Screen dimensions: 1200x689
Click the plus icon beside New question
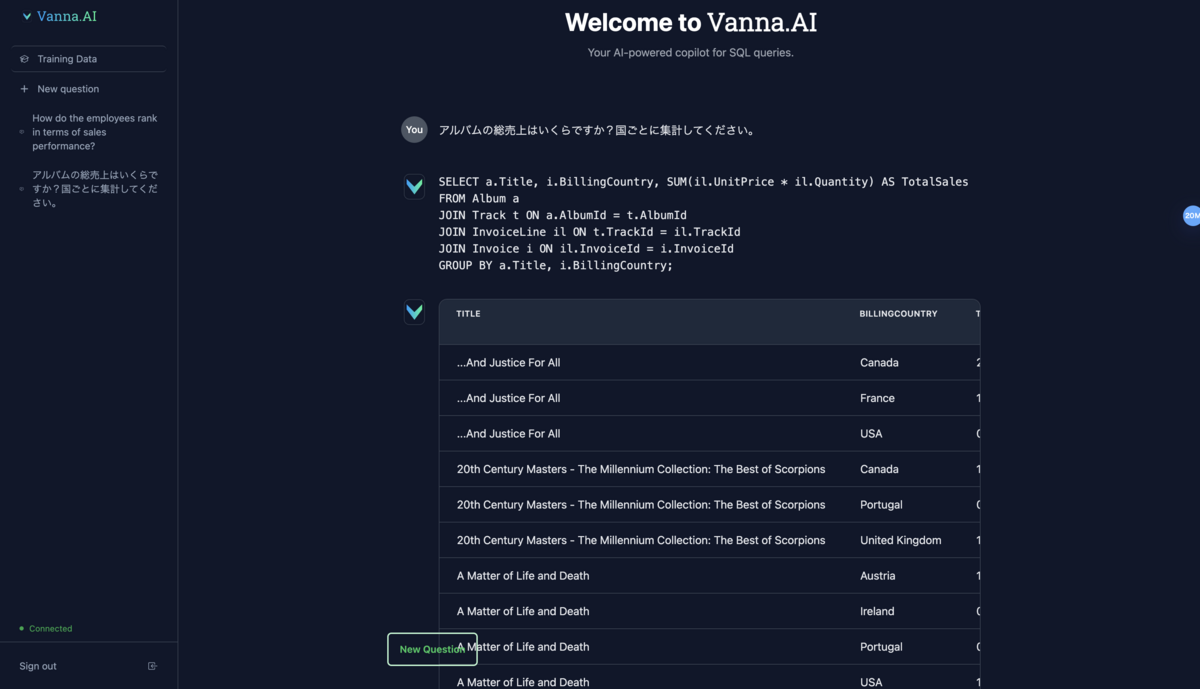tap(25, 89)
